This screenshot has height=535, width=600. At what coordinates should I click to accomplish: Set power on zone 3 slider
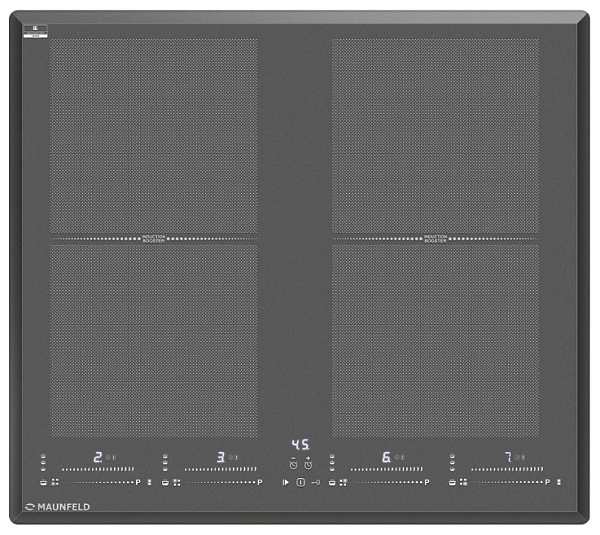pyautogui.click(x=216, y=467)
